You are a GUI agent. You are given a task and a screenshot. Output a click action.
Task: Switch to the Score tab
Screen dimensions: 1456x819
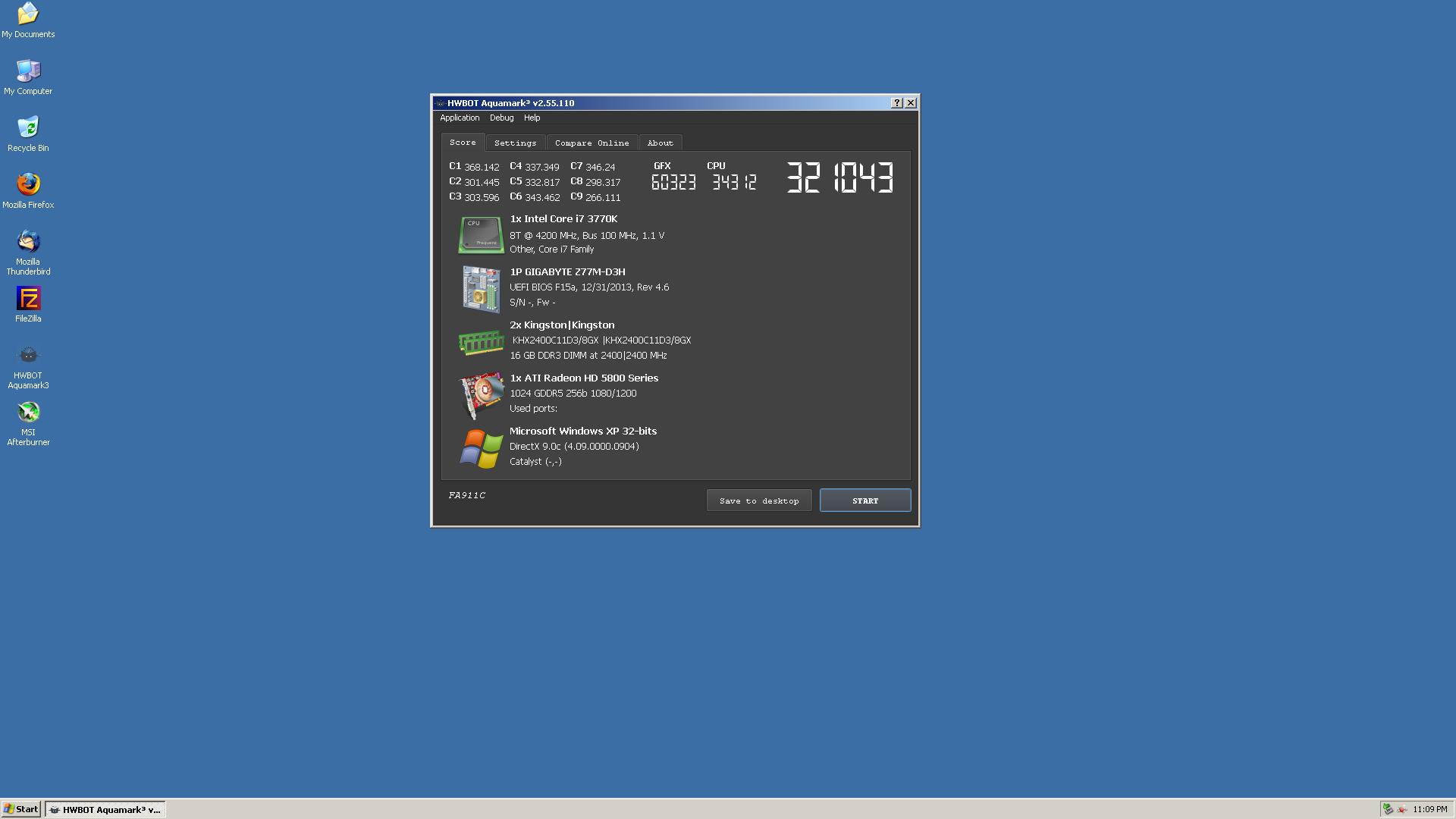463,143
